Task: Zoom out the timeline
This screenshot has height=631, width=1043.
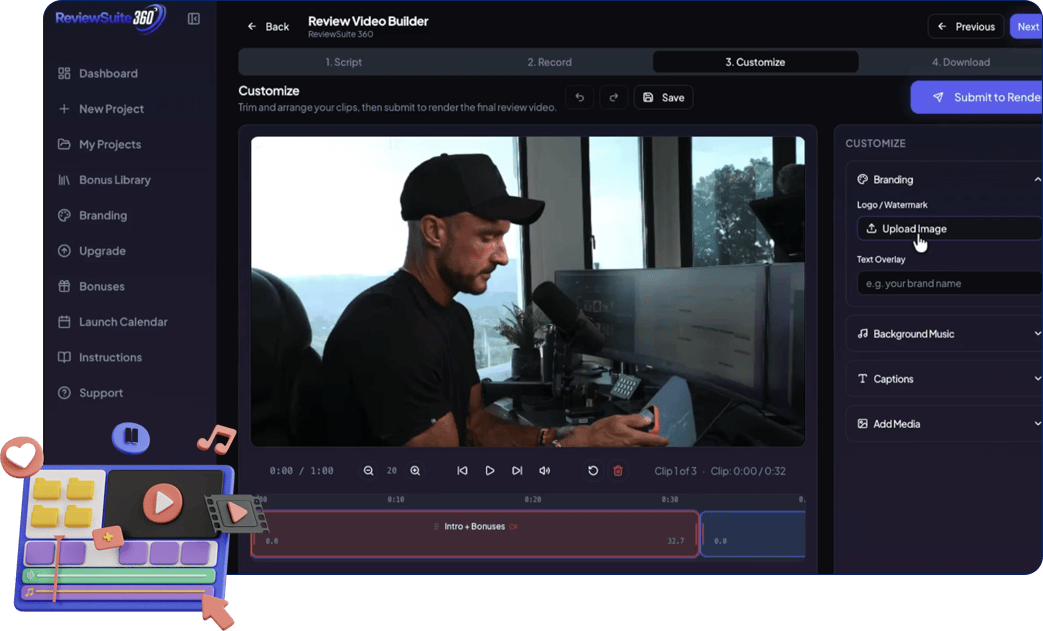Action: pos(369,471)
